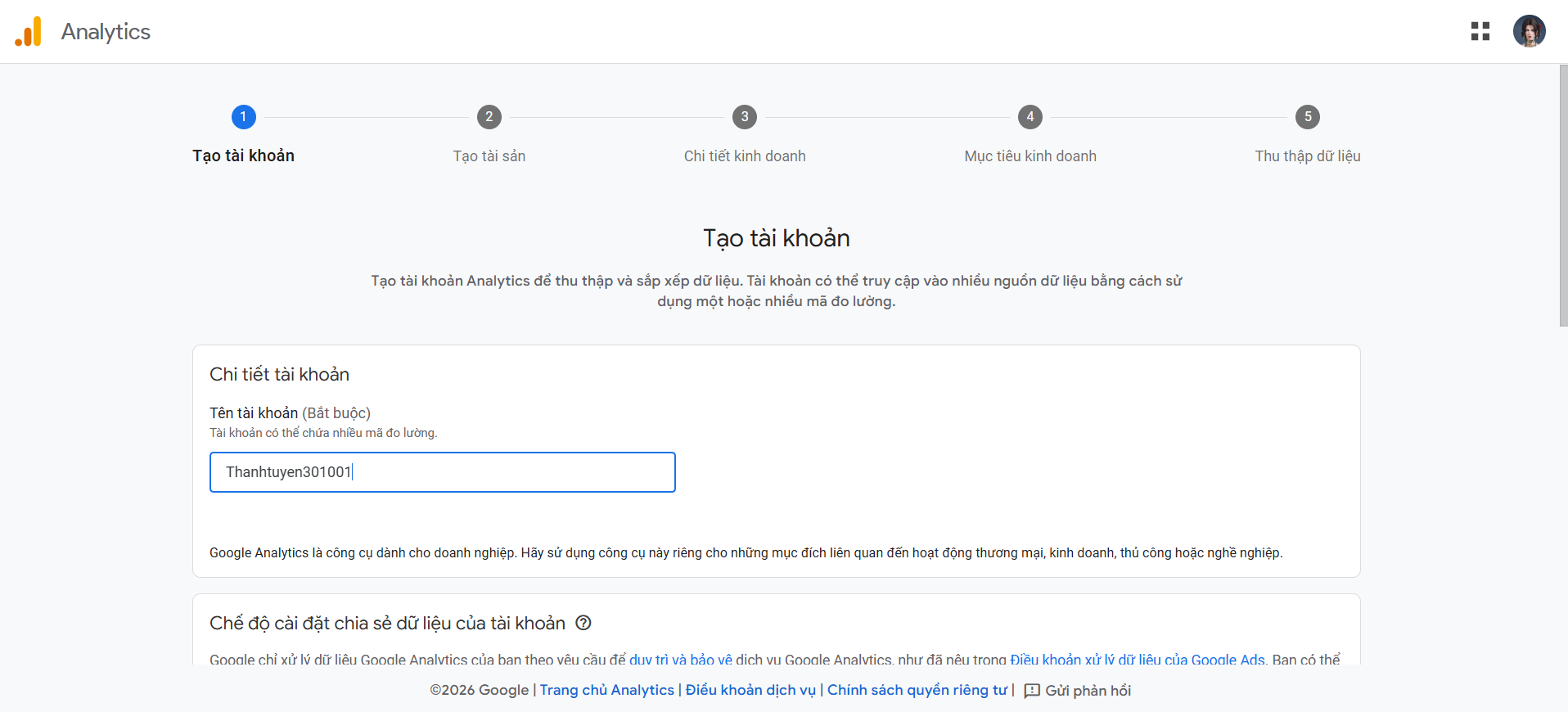Go to the Thu thập dữ liệu step
This screenshot has width=1568, height=712.
click(x=1308, y=156)
